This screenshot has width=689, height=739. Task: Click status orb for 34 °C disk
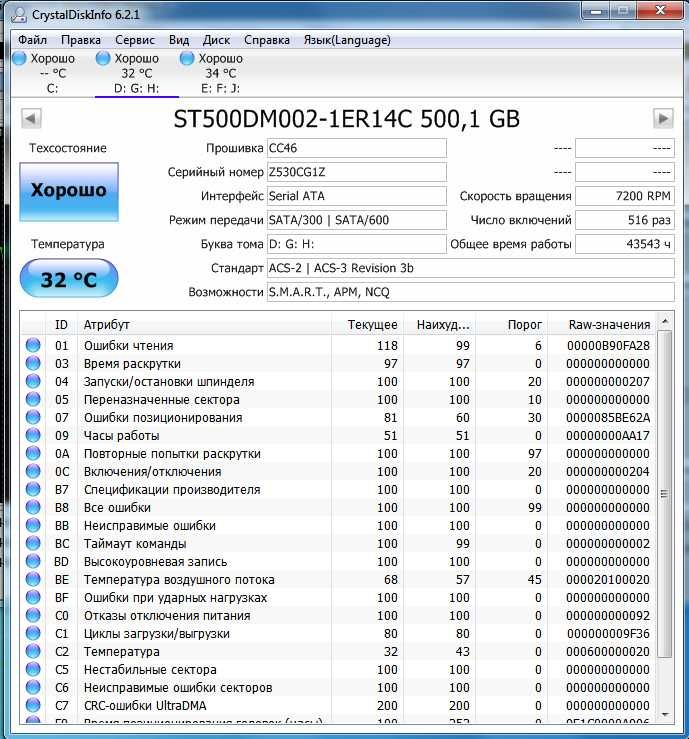point(187,58)
